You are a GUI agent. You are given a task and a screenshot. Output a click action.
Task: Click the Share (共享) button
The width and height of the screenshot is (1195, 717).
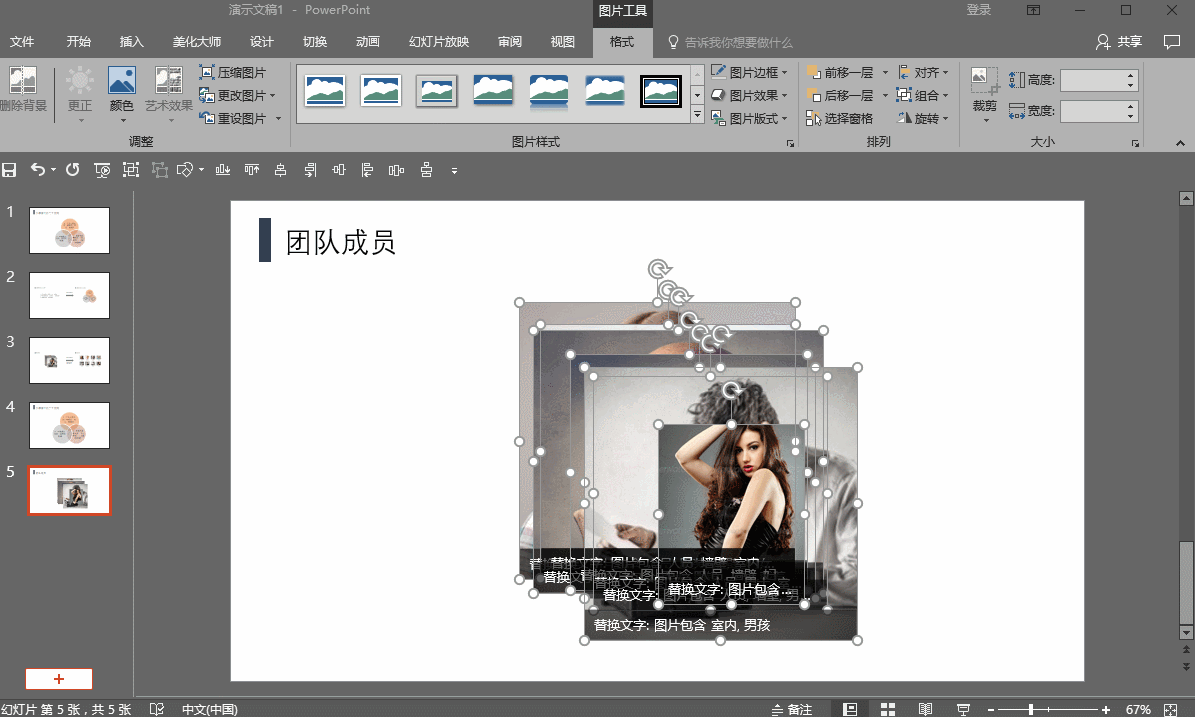pyautogui.click(x=1119, y=42)
